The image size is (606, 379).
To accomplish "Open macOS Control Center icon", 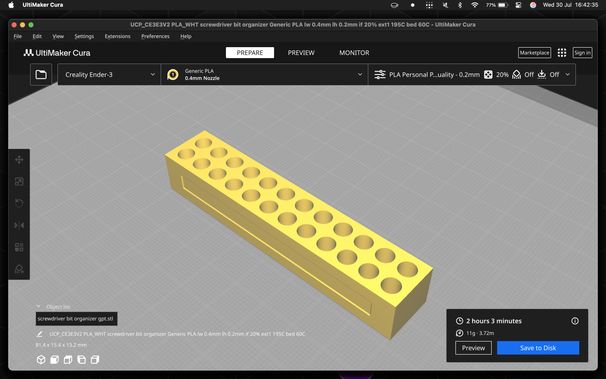I will point(518,5).
